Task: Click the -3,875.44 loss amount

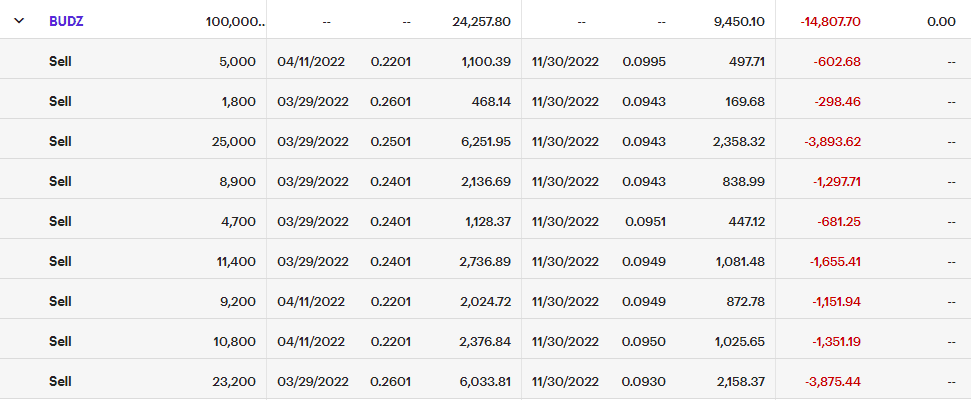Action: pos(832,381)
